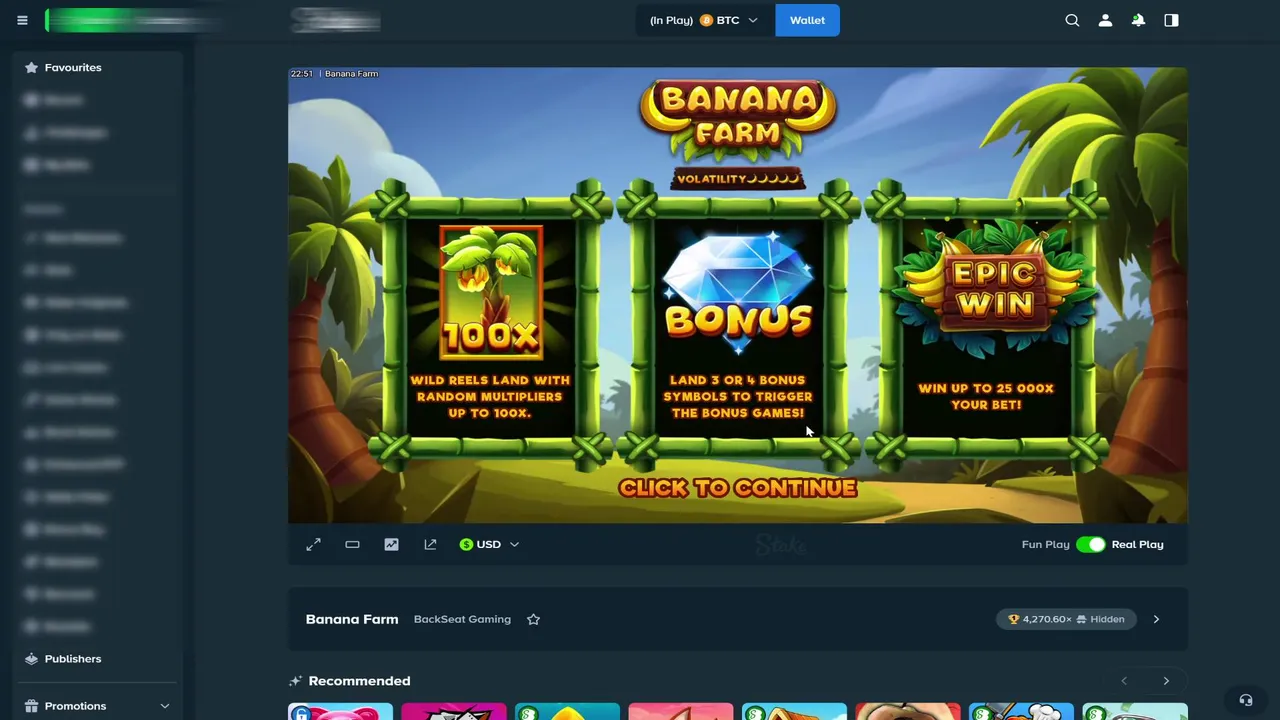Pop out the game window
The image size is (1280, 720).
click(430, 544)
